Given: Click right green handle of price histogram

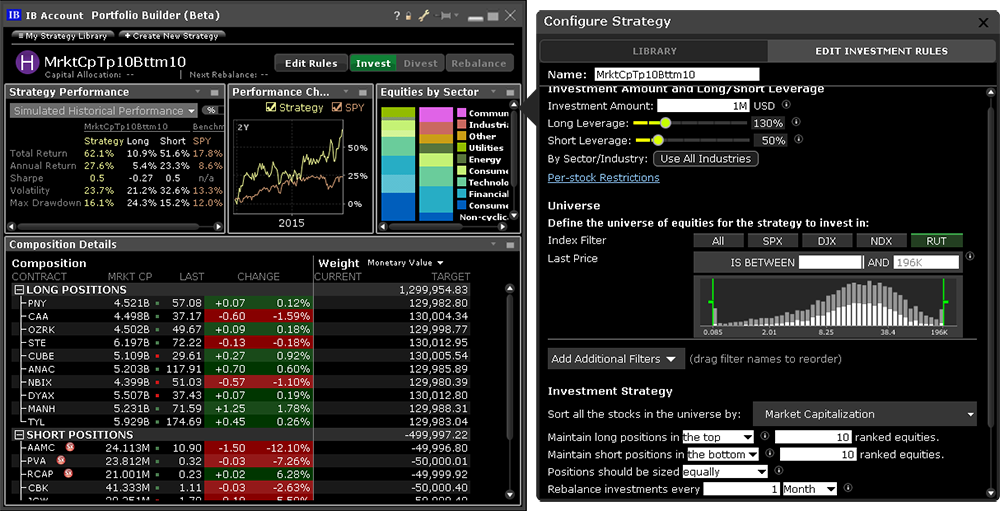Looking at the screenshot, I should pos(945,301).
